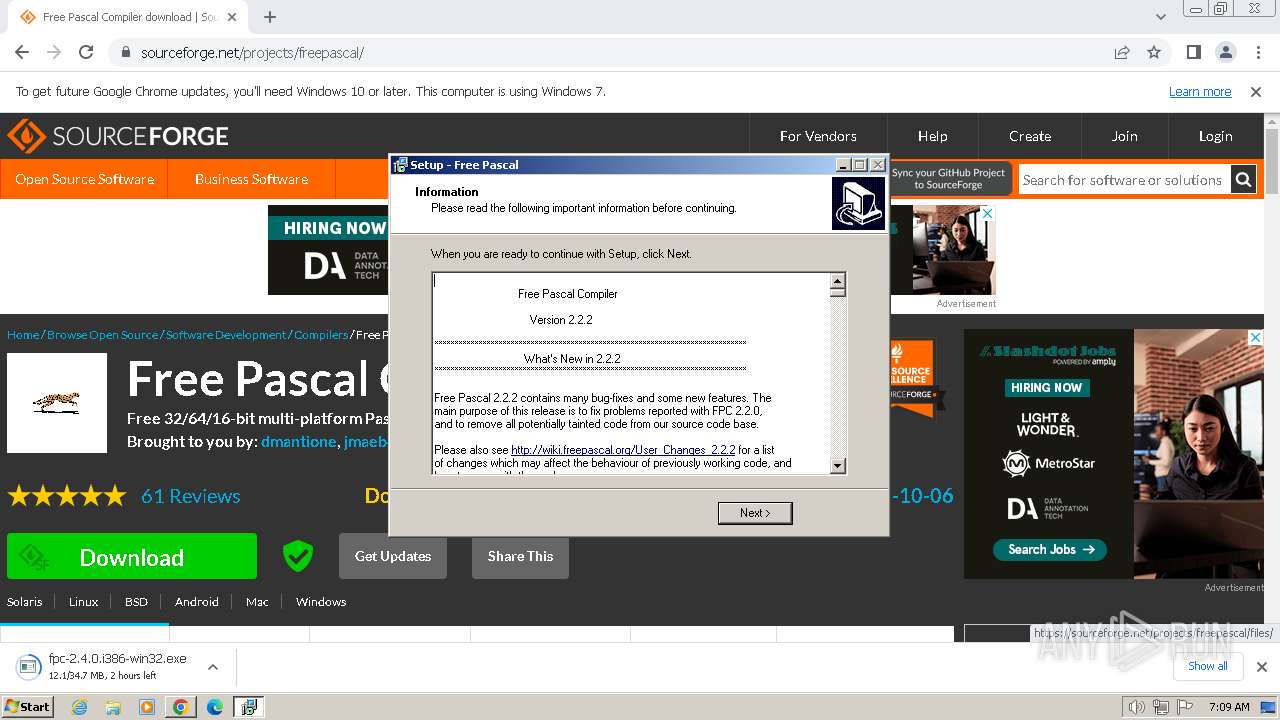Dismiss the Chrome update notice bar
The width and height of the screenshot is (1280, 720).
[1256, 91]
